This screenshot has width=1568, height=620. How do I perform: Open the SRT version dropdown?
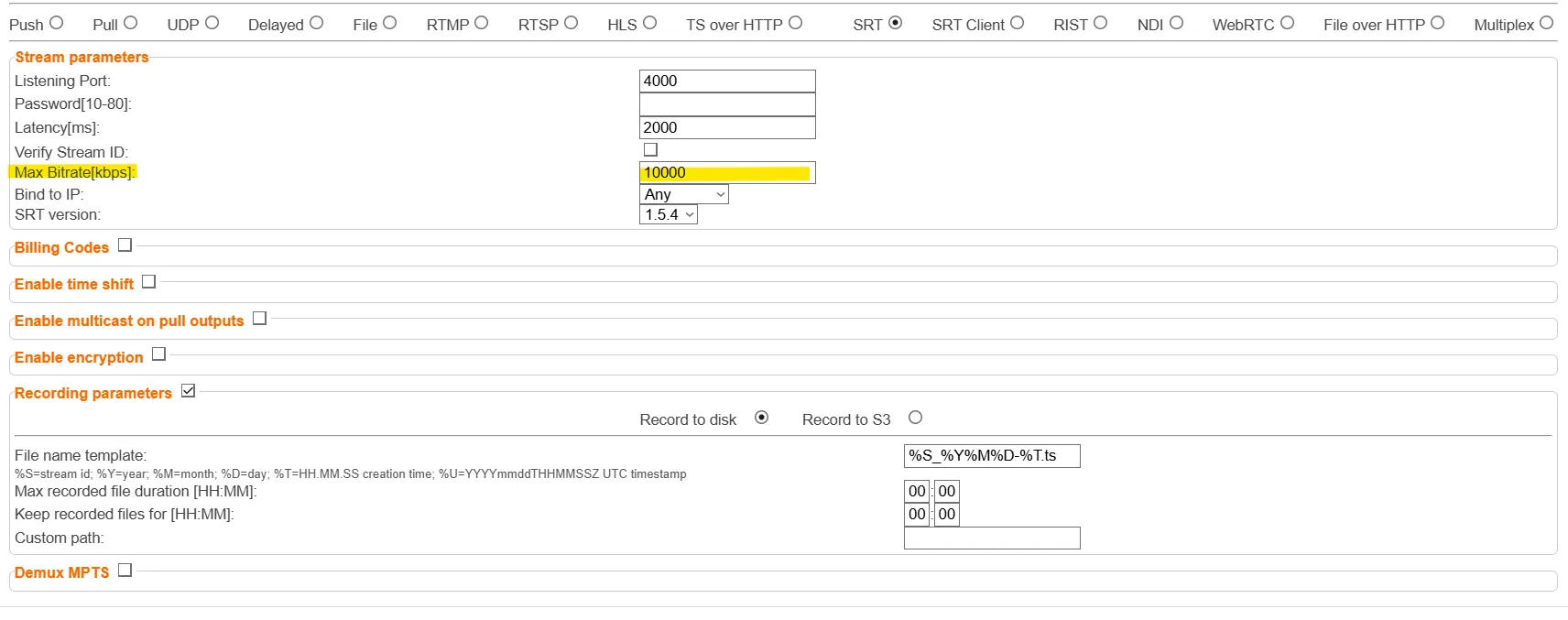pyautogui.click(x=669, y=214)
